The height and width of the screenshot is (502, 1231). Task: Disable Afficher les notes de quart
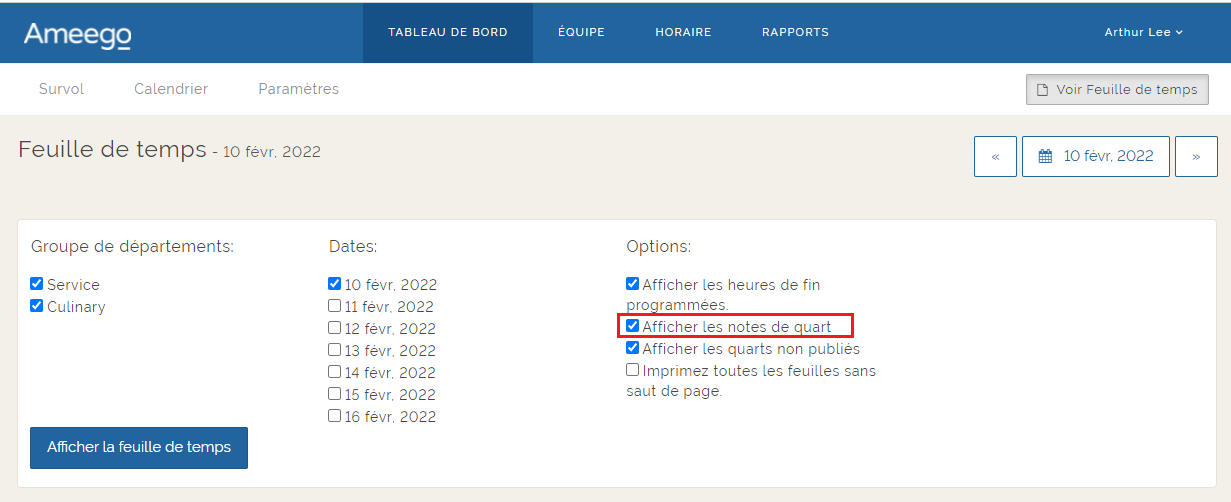[632, 326]
